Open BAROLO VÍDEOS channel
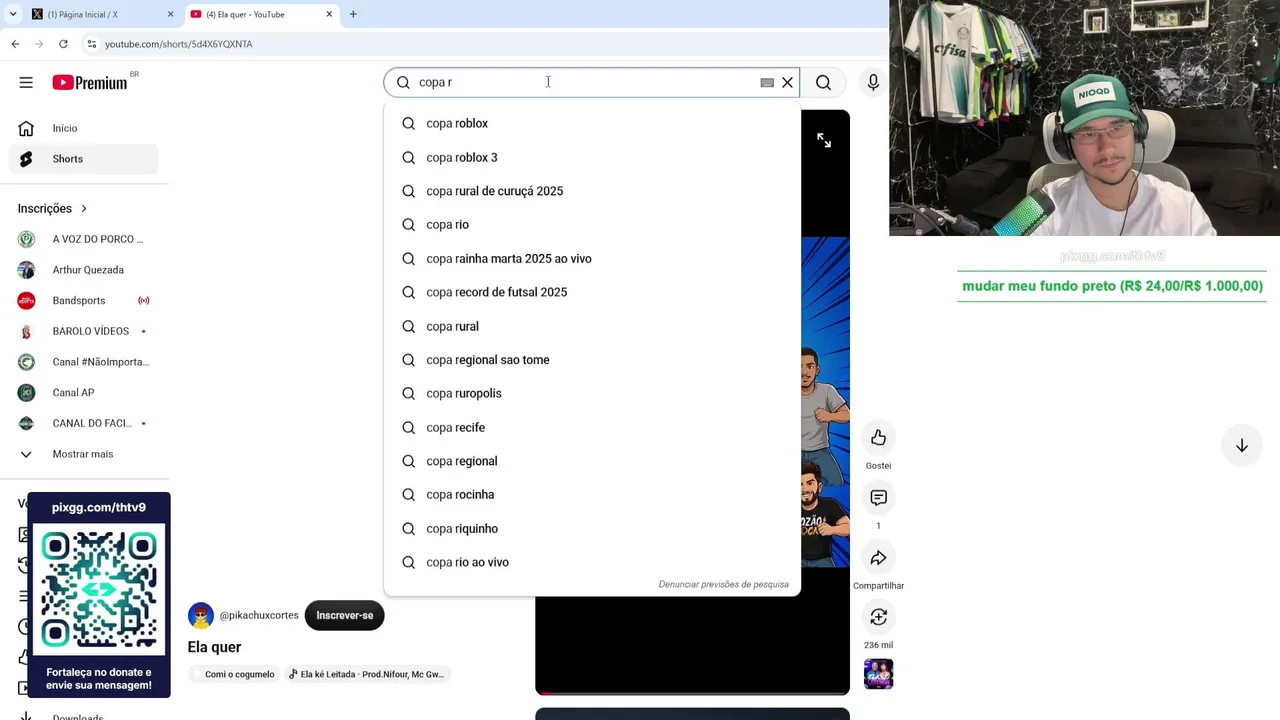The height and width of the screenshot is (720, 1280). tap(84, 331)
